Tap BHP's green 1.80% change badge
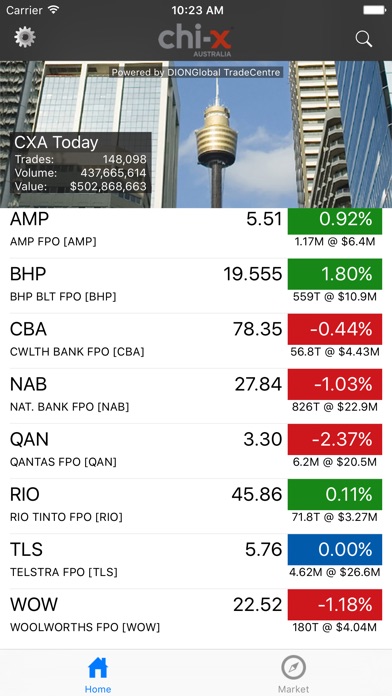This screenshot has height=696, width=392. [x=335, y=274]
